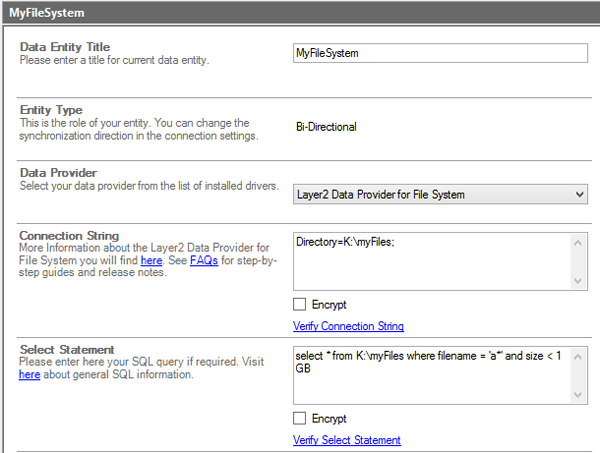Click scroll-down arrow in Select Statement box

click(579, 396)
